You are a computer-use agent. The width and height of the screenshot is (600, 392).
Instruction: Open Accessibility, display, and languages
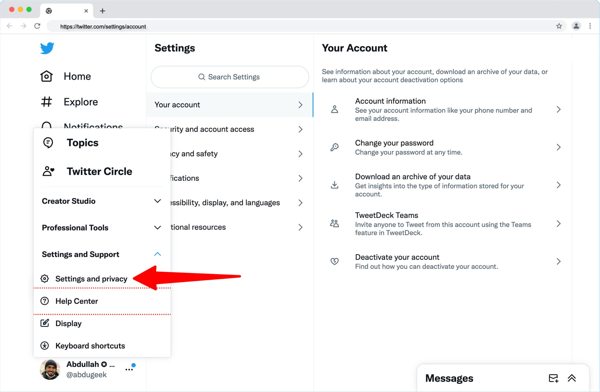230,203
